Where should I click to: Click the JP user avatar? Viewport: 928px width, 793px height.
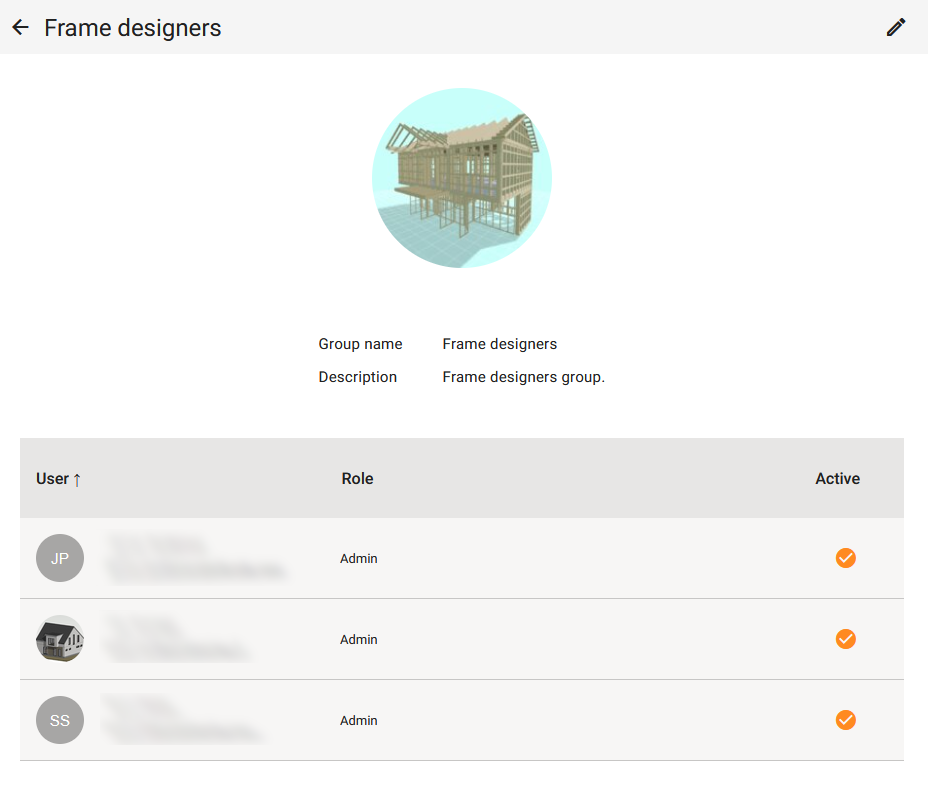coord(60,558)
